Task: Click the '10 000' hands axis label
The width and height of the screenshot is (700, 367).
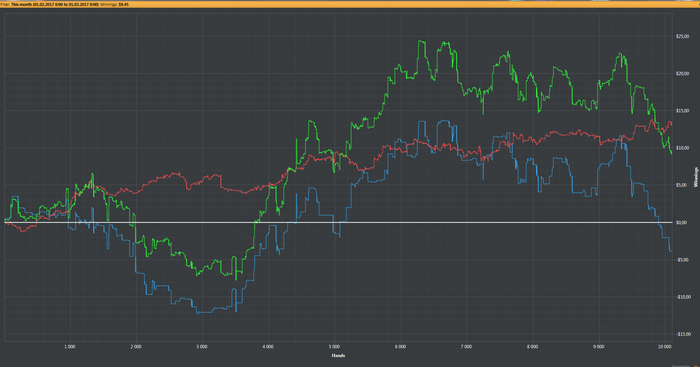Action: pos(665,346)
